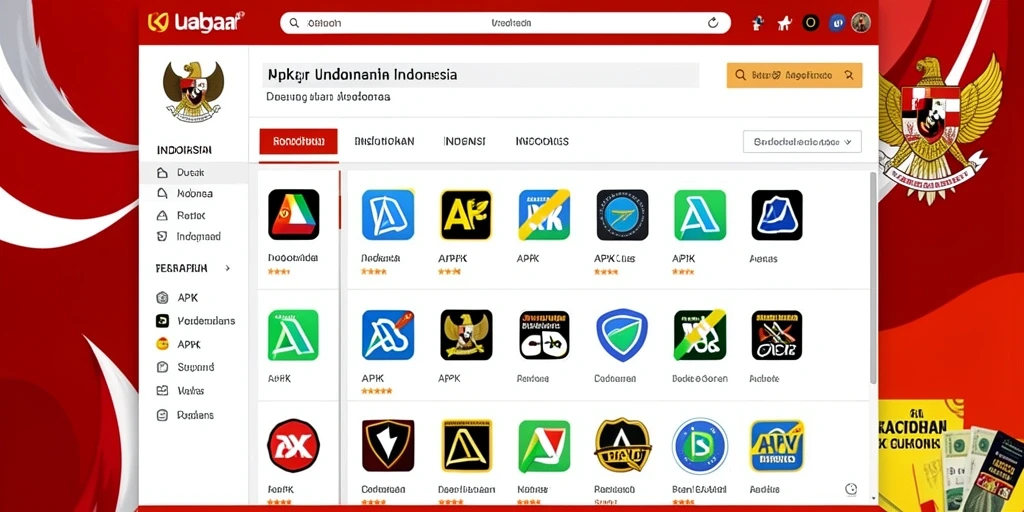Focus the top search bar text field
Screen dimensions: 1024x512
[x=505, y=23]
